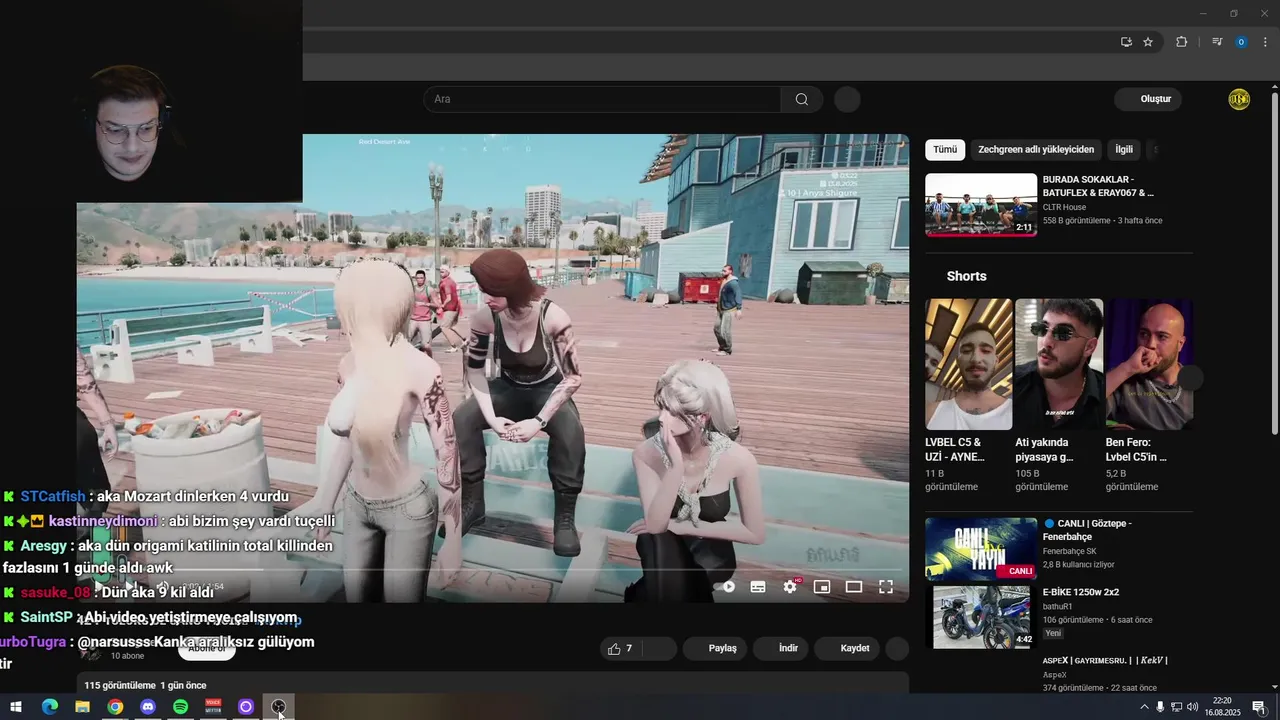This screenshot has width=1280, height=720.
Task: Click the 10 abone subscriber count
Action: click(127, 656)
